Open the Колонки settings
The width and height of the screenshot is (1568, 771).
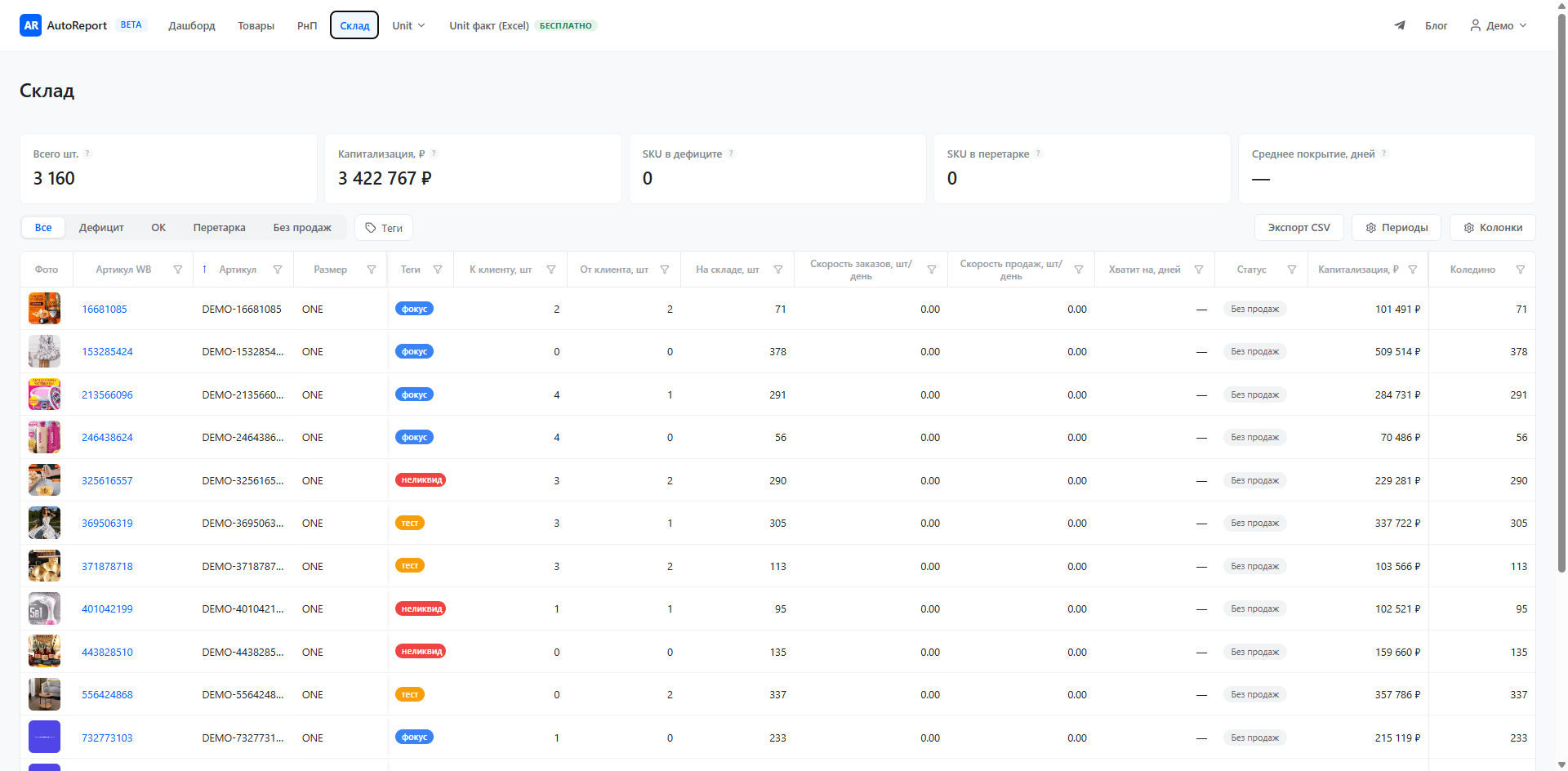(1493, 228)
